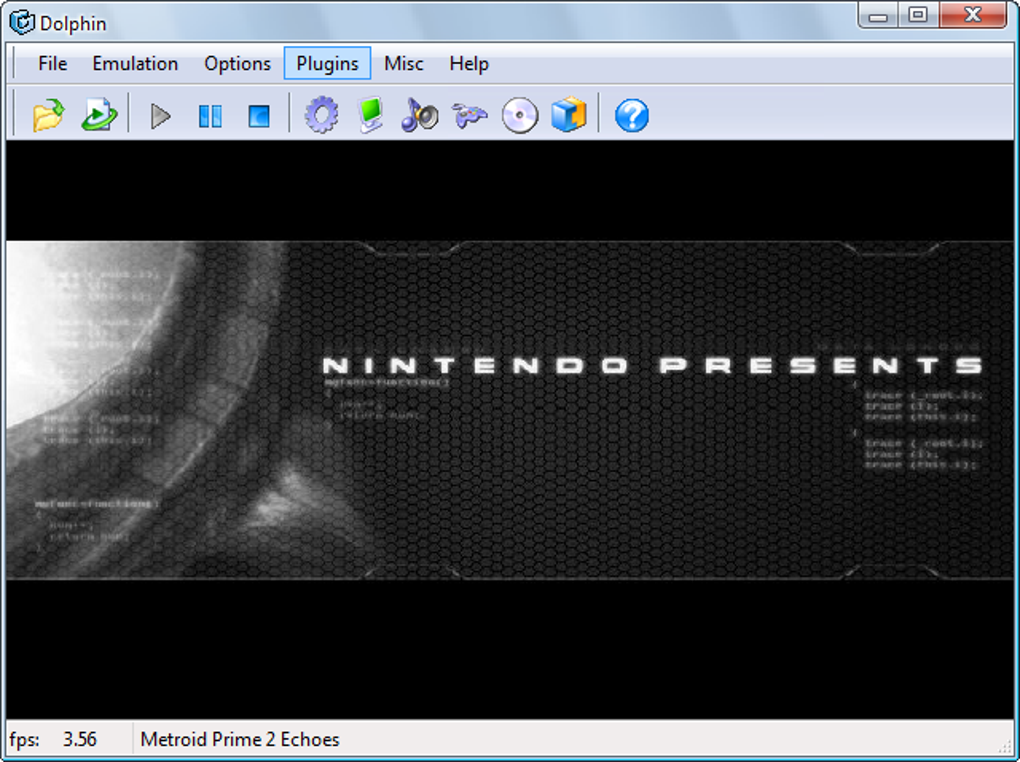Screen dimensions: 1020x762
Task: Open controller plugin settings gamepad icon
Action: coord(470,116)
